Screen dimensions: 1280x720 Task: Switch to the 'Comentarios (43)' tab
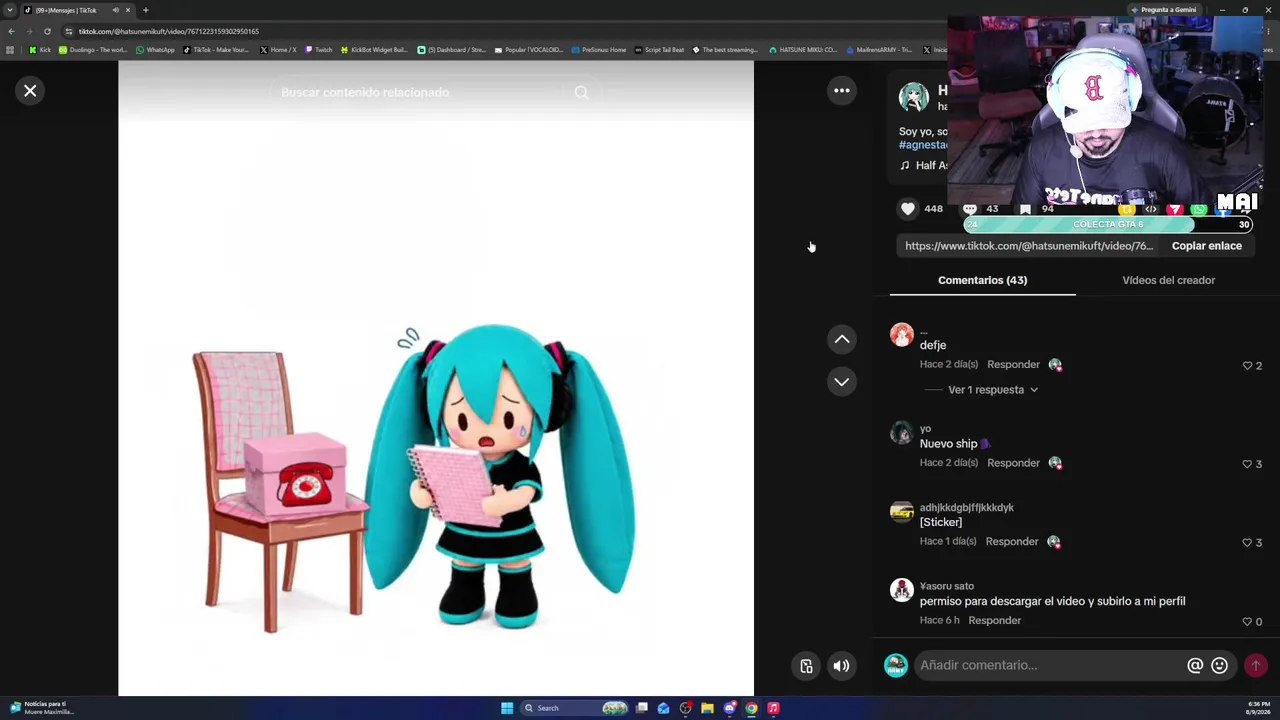tap(982, 281)
